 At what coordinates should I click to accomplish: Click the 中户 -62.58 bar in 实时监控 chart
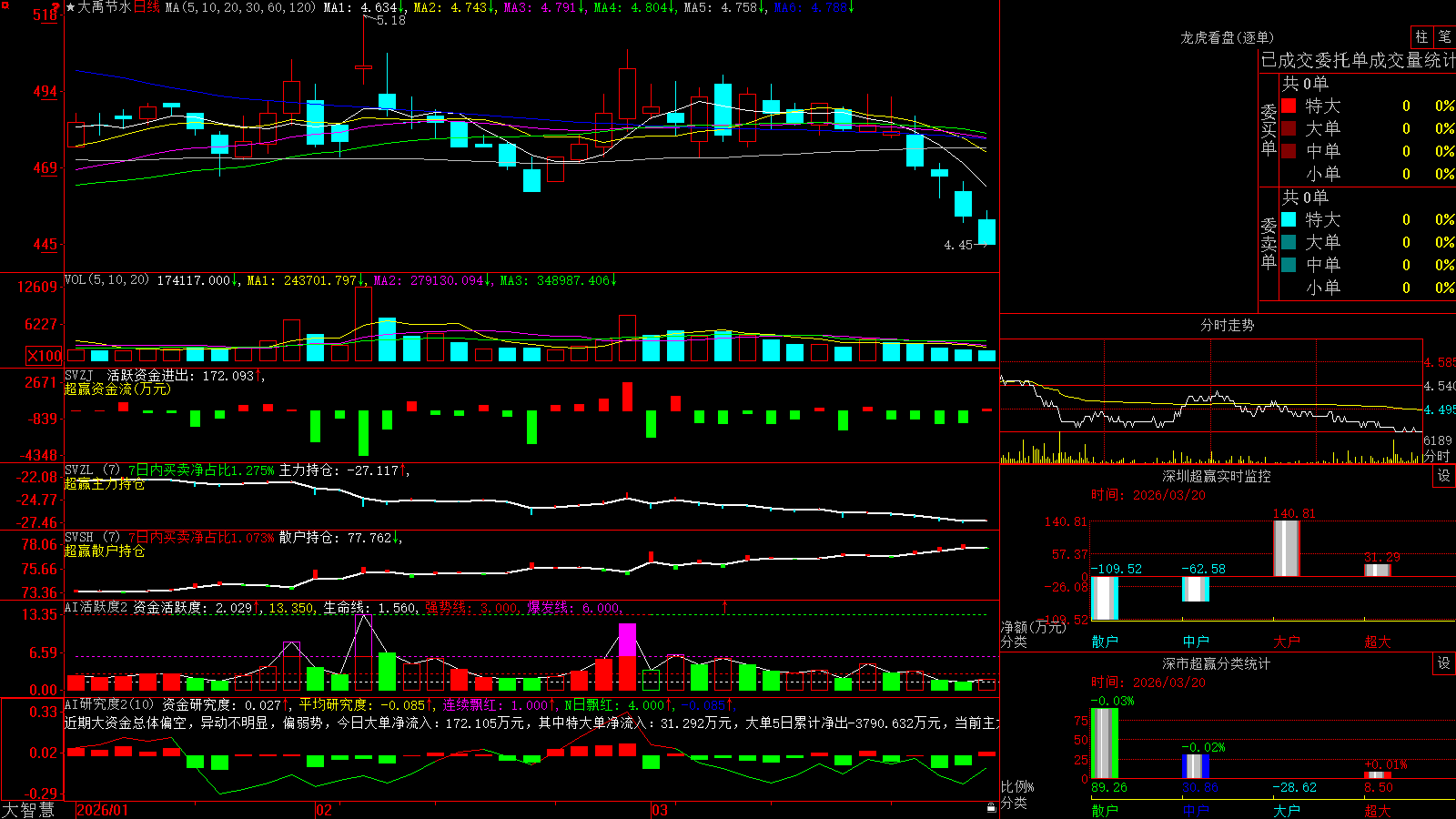[x=1195, y=589]
